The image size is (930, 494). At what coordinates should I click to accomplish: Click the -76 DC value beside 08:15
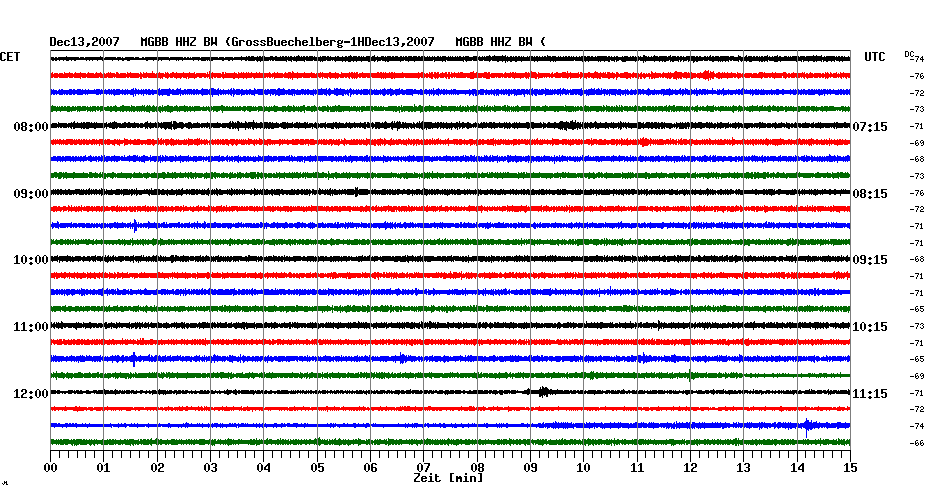[x=916, y=193]
